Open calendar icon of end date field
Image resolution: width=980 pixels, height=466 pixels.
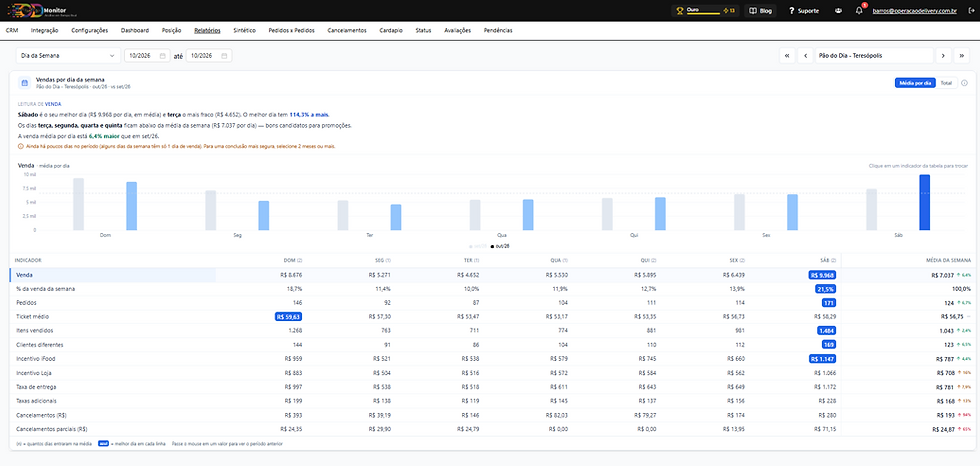click(225, 56)
